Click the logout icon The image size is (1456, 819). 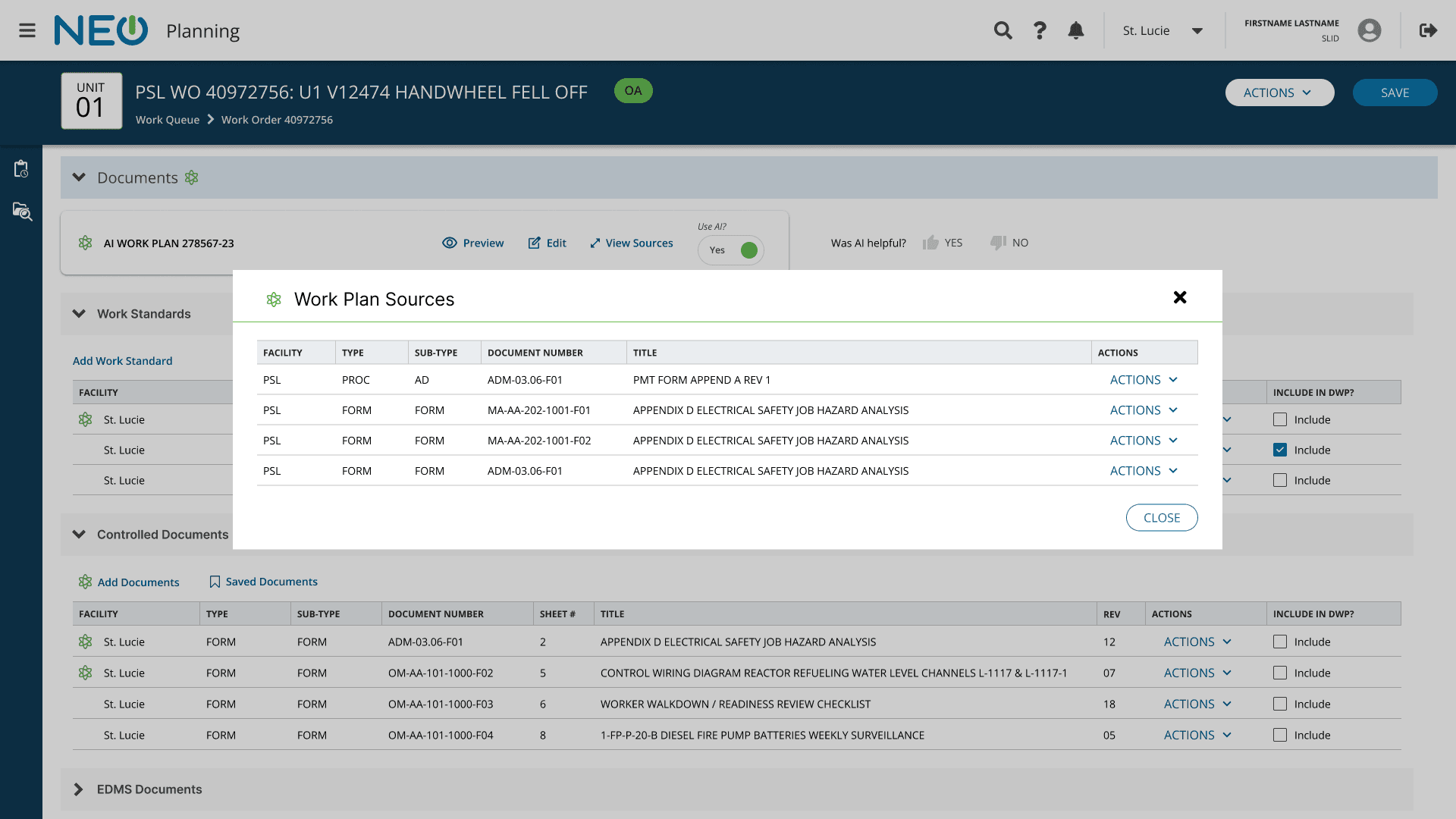click(x=1428, y=30)
